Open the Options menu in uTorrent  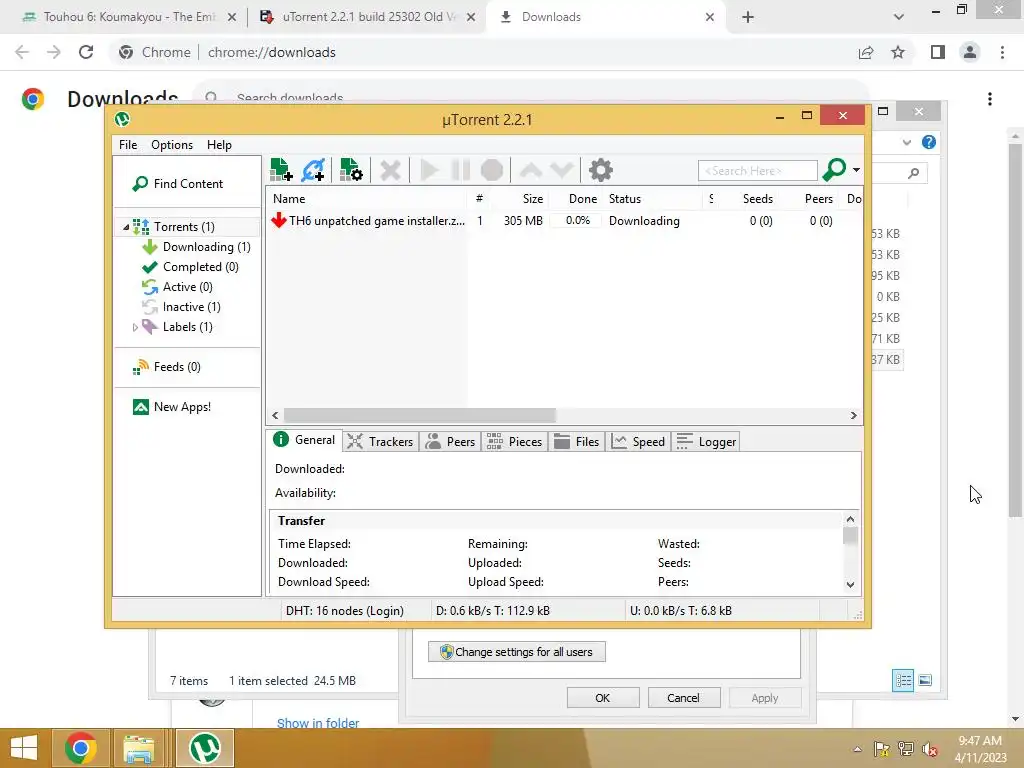pyautogui.click(x=172, y=145)
